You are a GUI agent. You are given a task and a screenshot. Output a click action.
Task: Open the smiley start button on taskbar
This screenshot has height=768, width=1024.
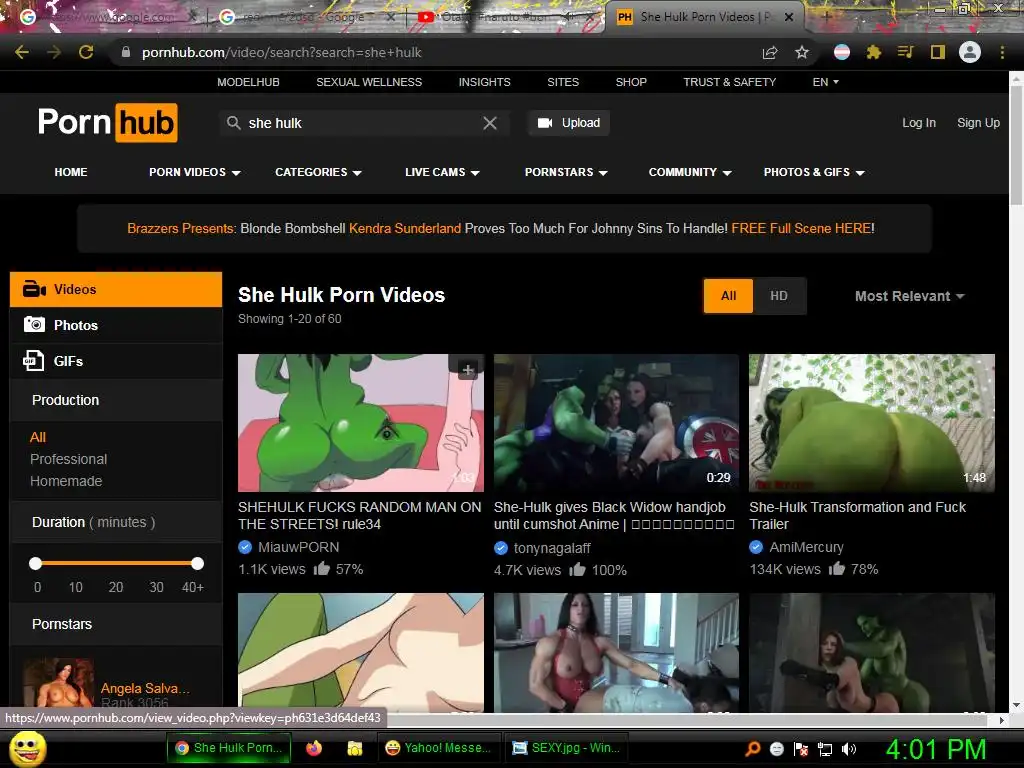(27, 748)
